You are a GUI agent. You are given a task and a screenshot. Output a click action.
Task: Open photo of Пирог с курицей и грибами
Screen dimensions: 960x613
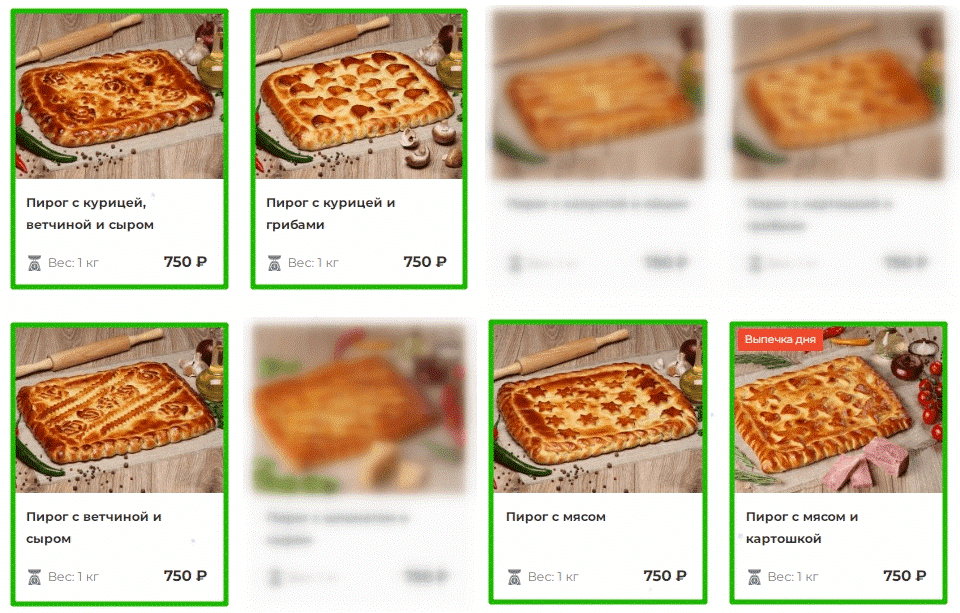point(359,96)
